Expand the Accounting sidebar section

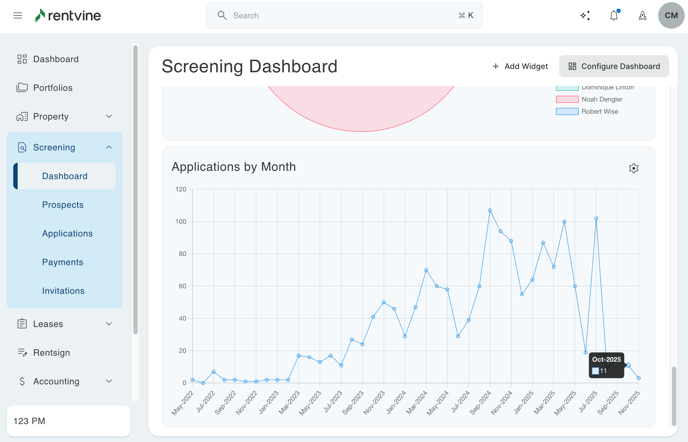pos(109,381)
